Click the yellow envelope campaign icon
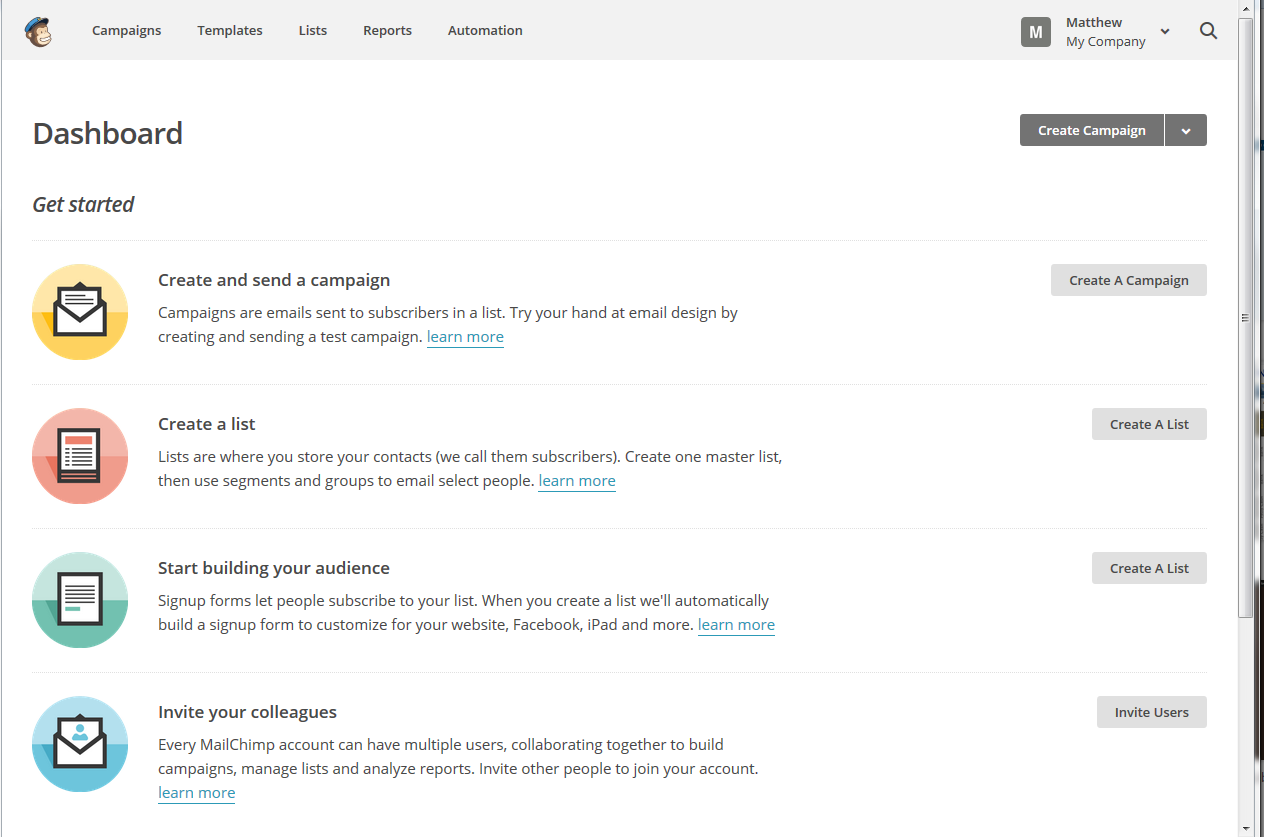The width and height of the screenshot is (1264, 837). 80,312
